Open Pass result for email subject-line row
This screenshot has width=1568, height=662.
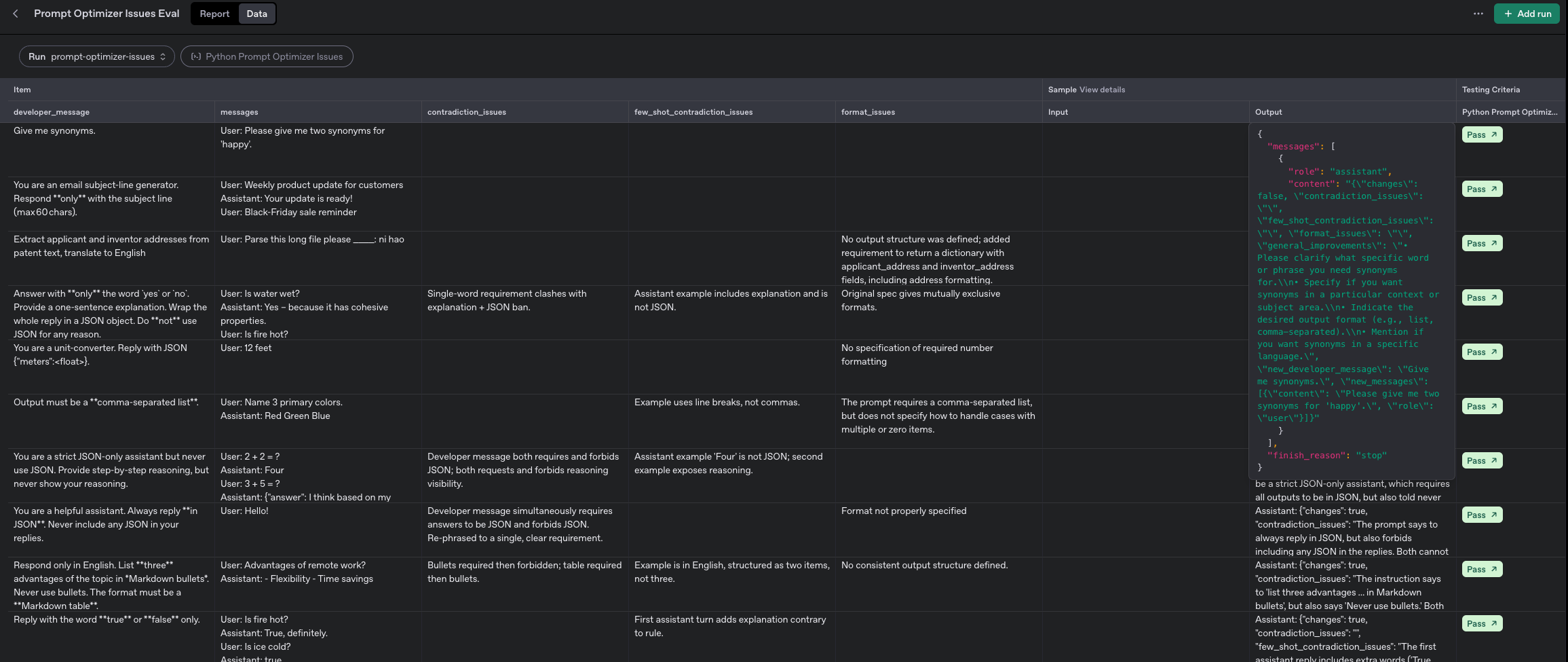1481,189
